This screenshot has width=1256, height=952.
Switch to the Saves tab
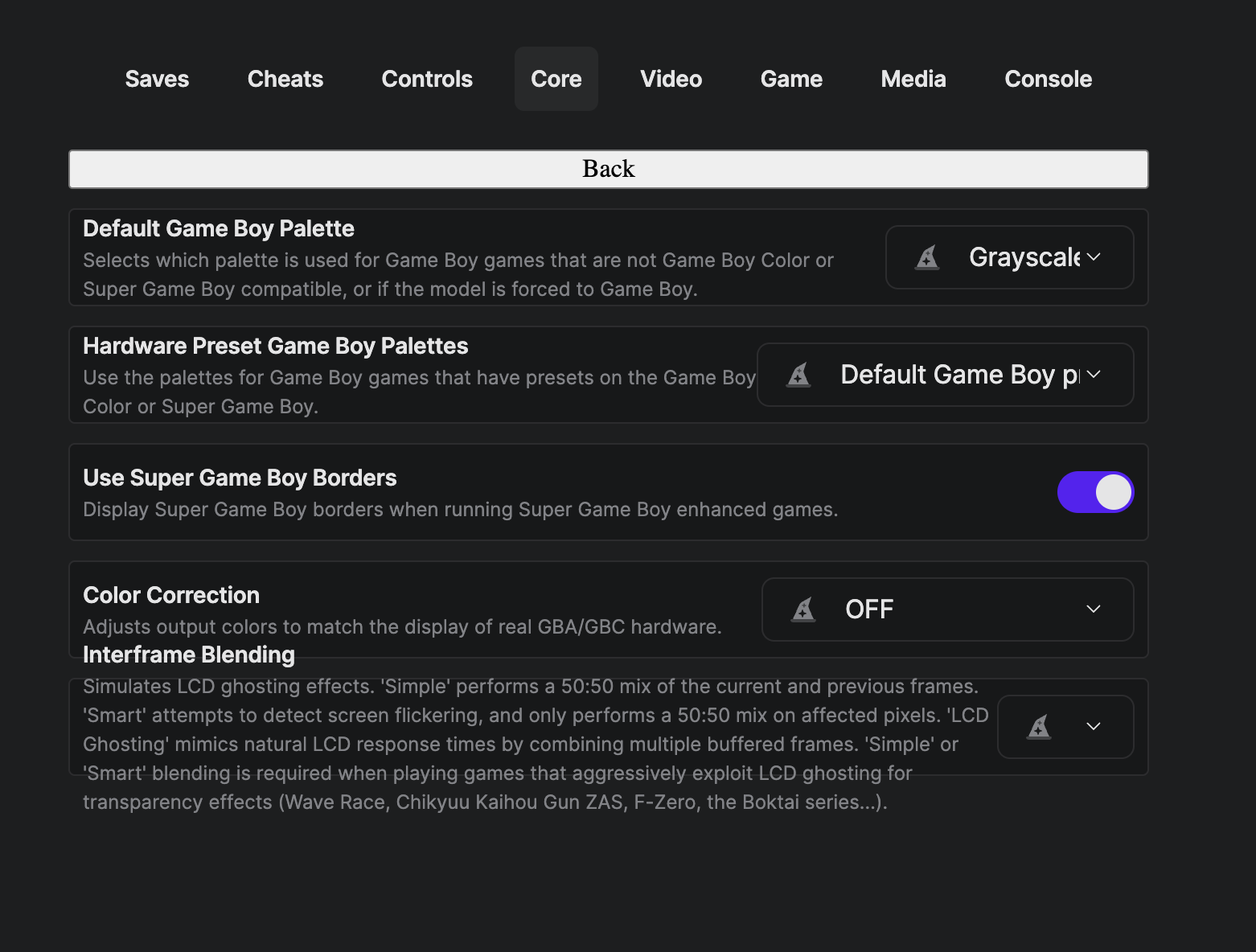pyautogui.click(x=157, y=79)
